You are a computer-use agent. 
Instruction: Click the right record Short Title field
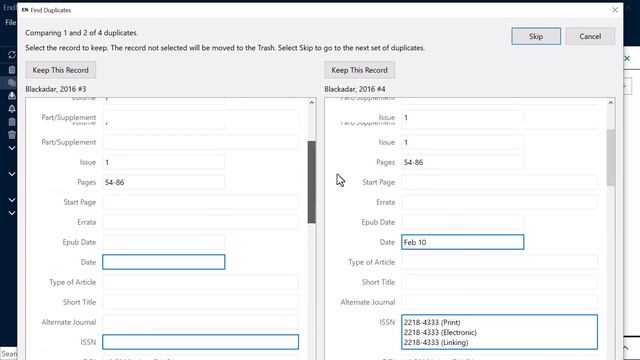[499, 282]
